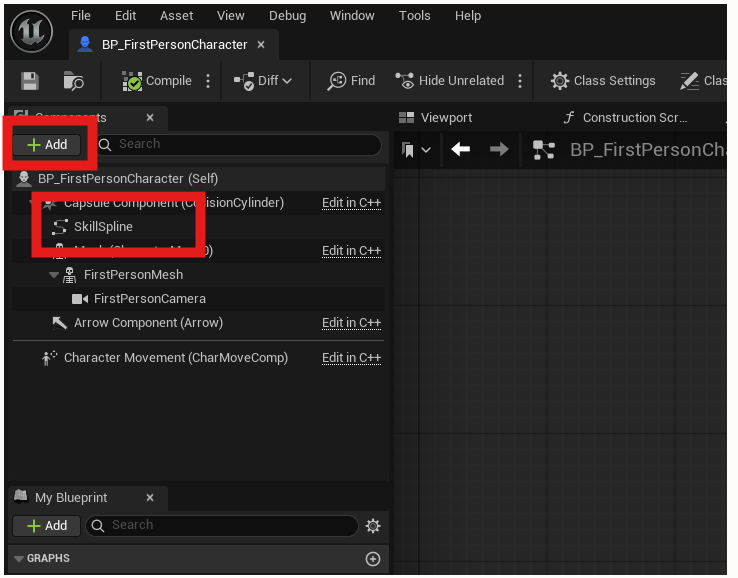The height and width of the screenshot is (578, 738).
Task: Click the add new graph plus icon
Action: [x=373, y=559]
